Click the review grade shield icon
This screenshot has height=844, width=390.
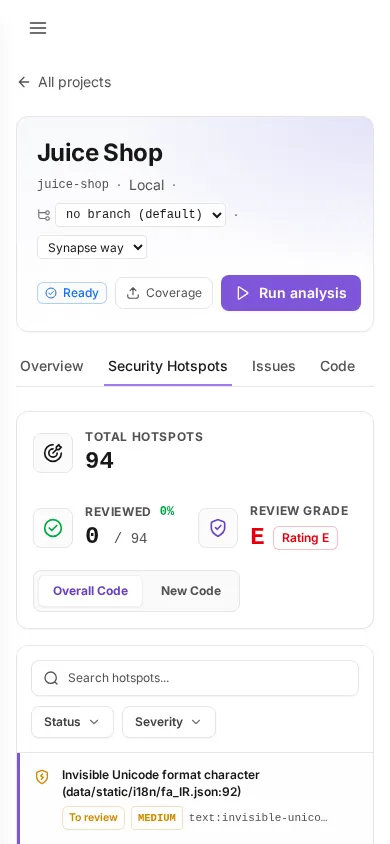click(x=218, y=528)
